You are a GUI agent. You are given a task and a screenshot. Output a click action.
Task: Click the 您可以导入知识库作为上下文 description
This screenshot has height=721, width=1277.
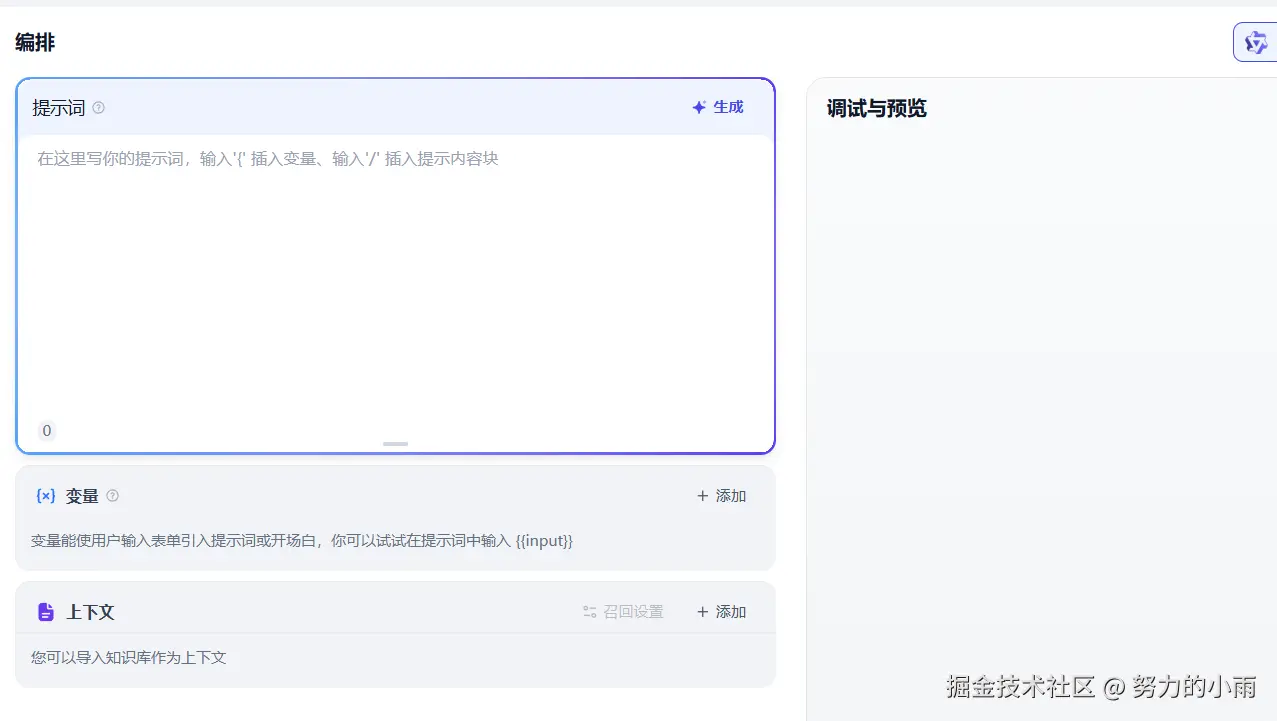point(129,658)
